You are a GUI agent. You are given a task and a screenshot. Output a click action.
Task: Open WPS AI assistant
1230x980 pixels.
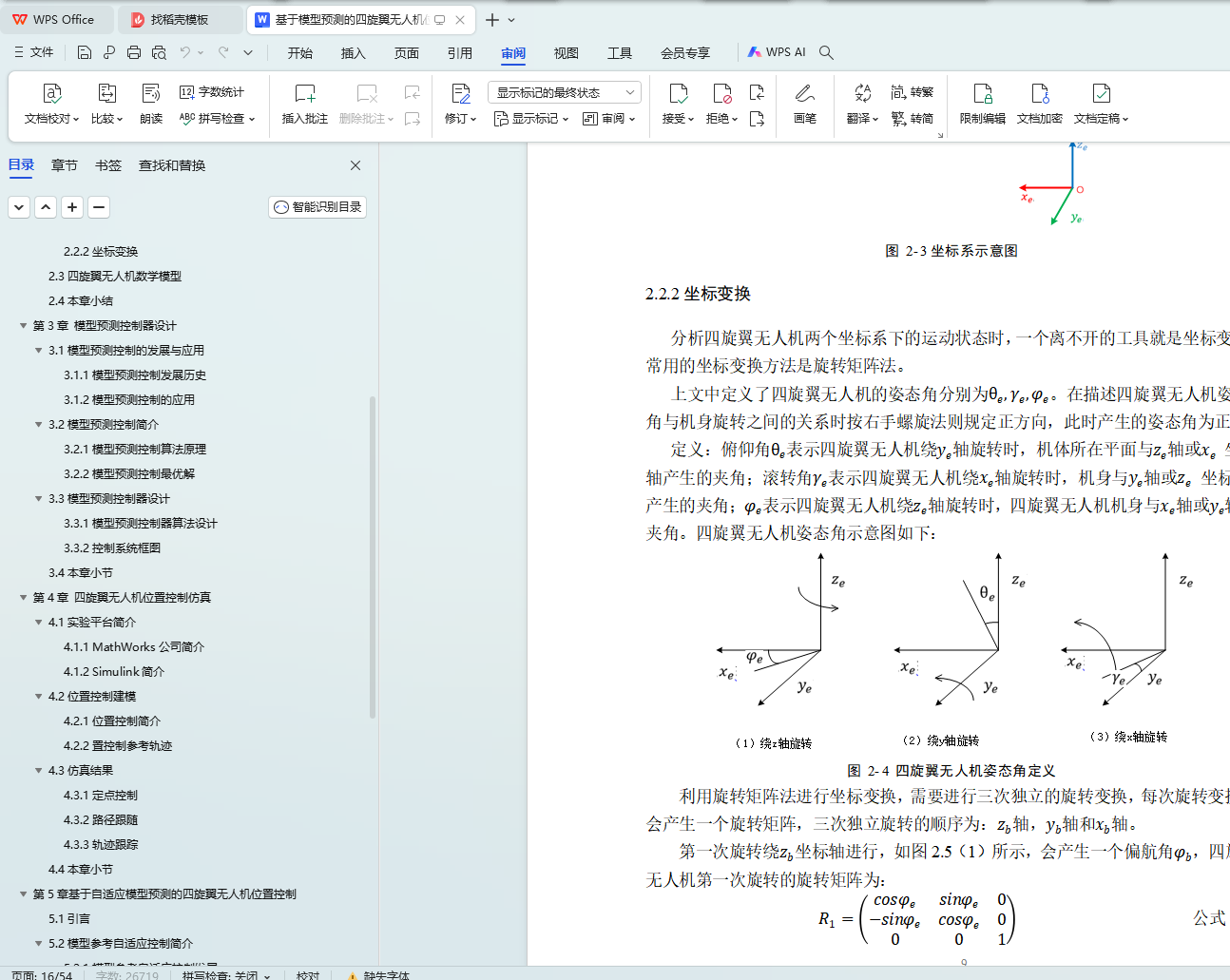coord(776,52)
